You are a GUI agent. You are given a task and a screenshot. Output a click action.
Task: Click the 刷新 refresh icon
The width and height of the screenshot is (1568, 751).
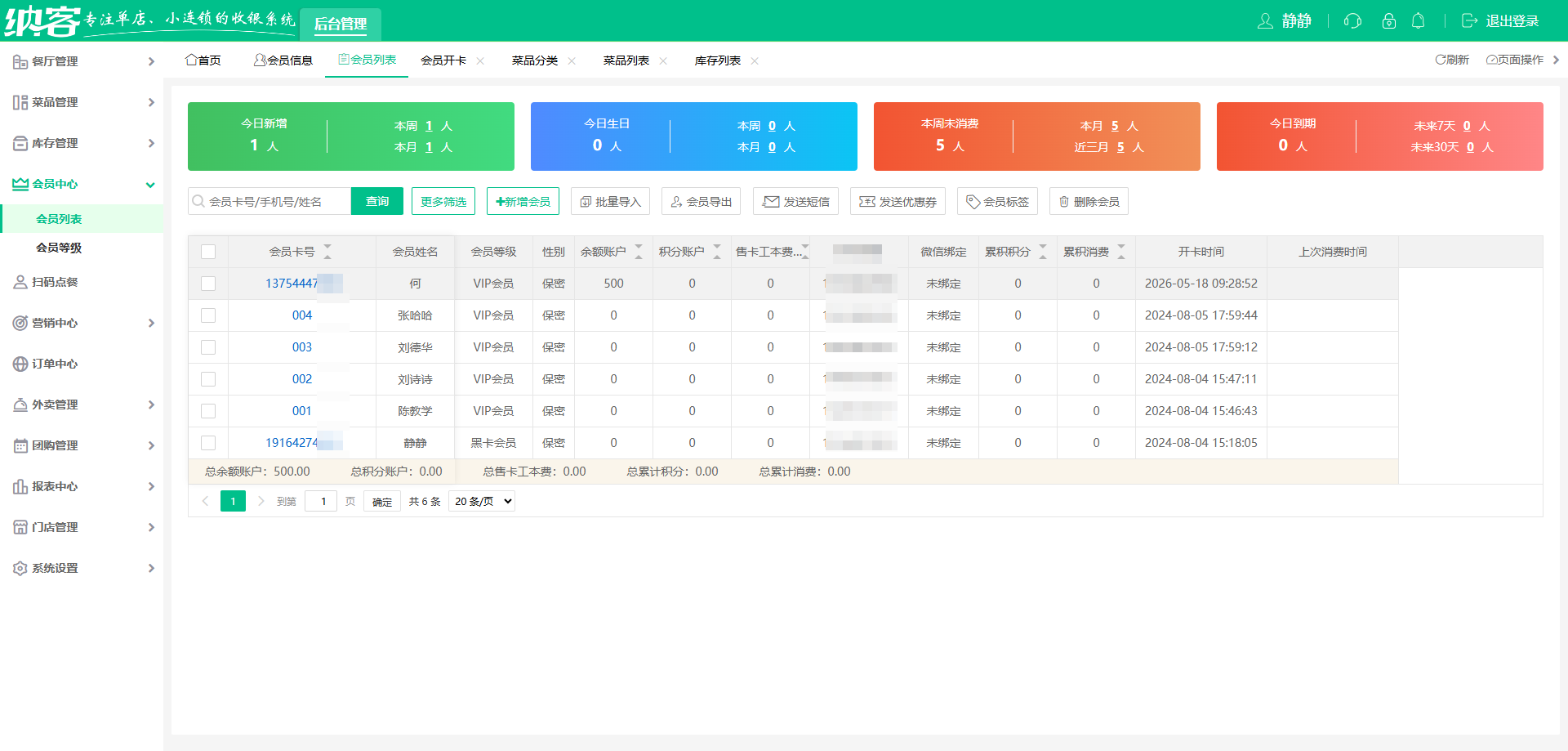pos(1440,60)
